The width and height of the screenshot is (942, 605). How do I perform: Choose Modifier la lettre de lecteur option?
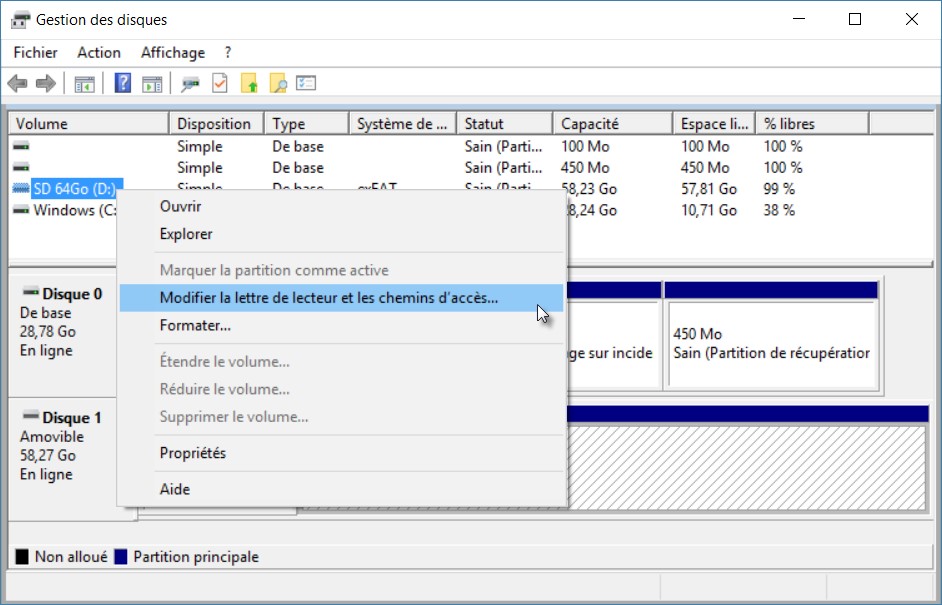point(328,298)
